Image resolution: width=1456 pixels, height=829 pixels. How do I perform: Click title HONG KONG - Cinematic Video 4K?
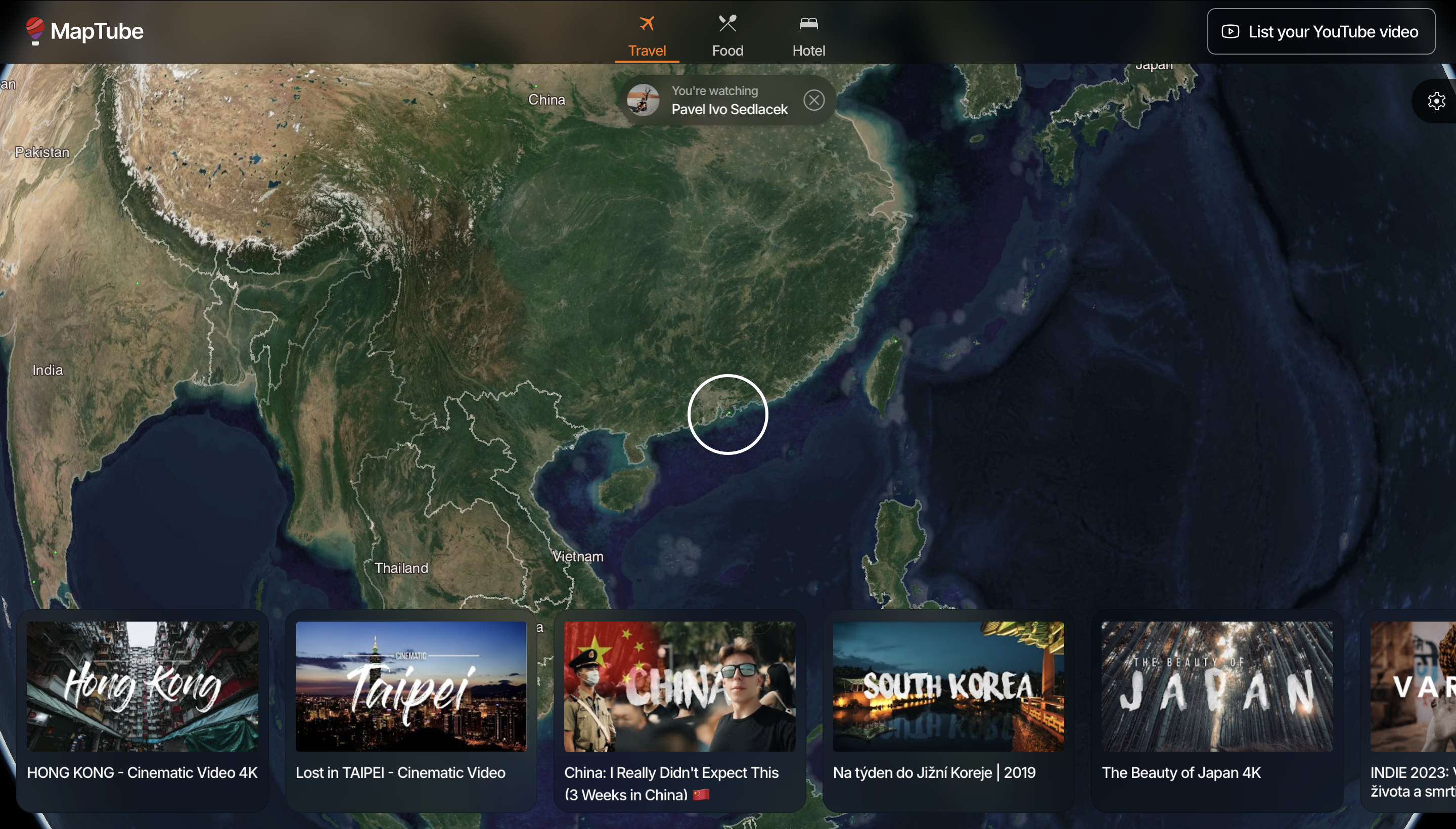coord(143,772)
